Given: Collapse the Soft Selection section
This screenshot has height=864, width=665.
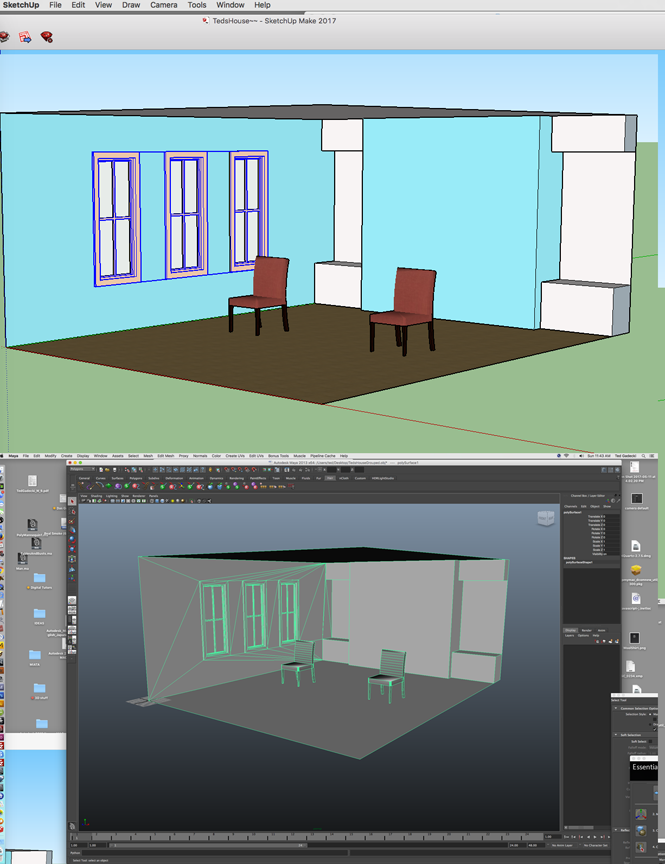Looking at the screenshot, I should (615, 735).
